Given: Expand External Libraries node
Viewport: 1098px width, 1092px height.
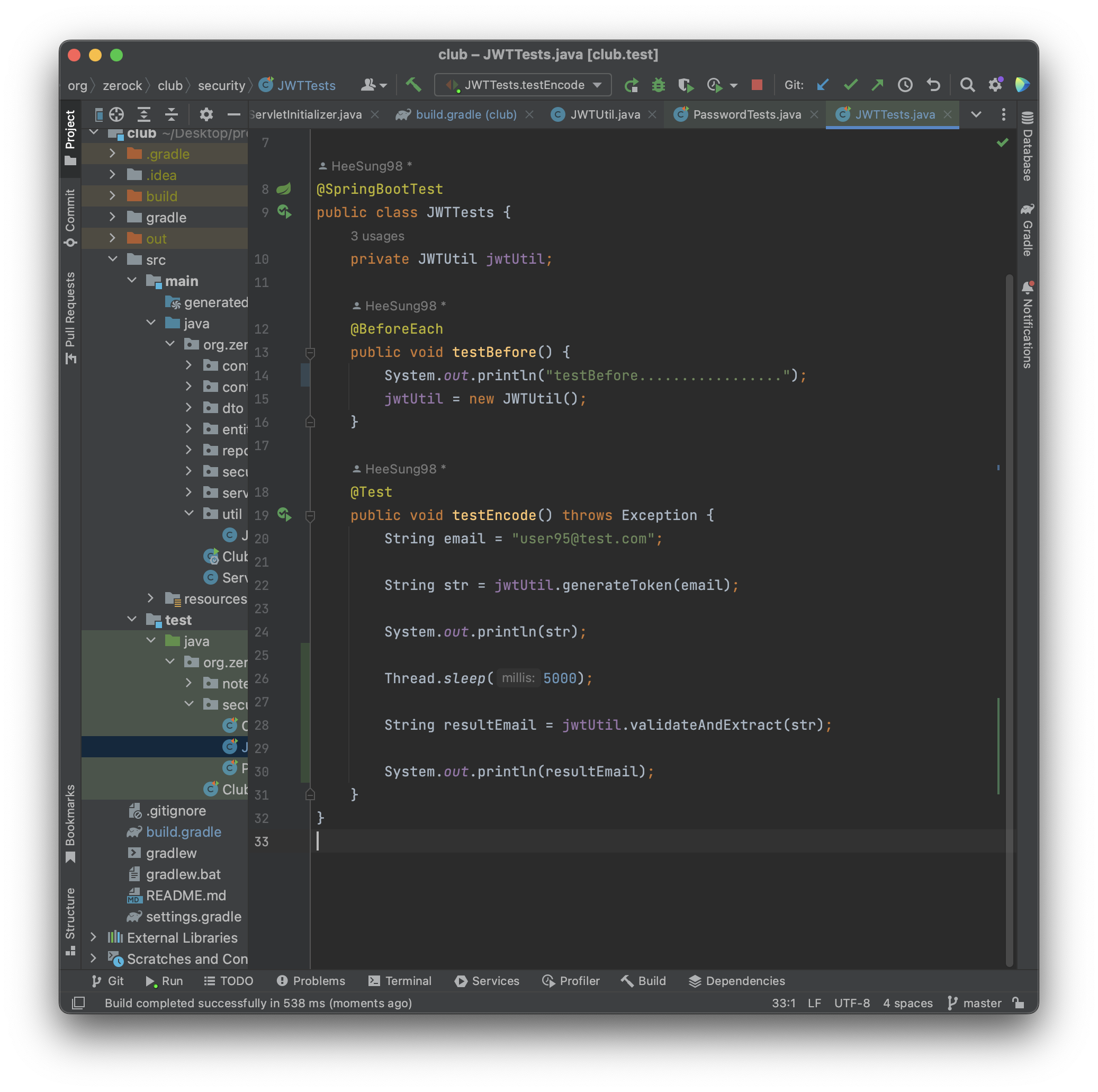Looking at the screenshot, I should click(x=93, y=937).
